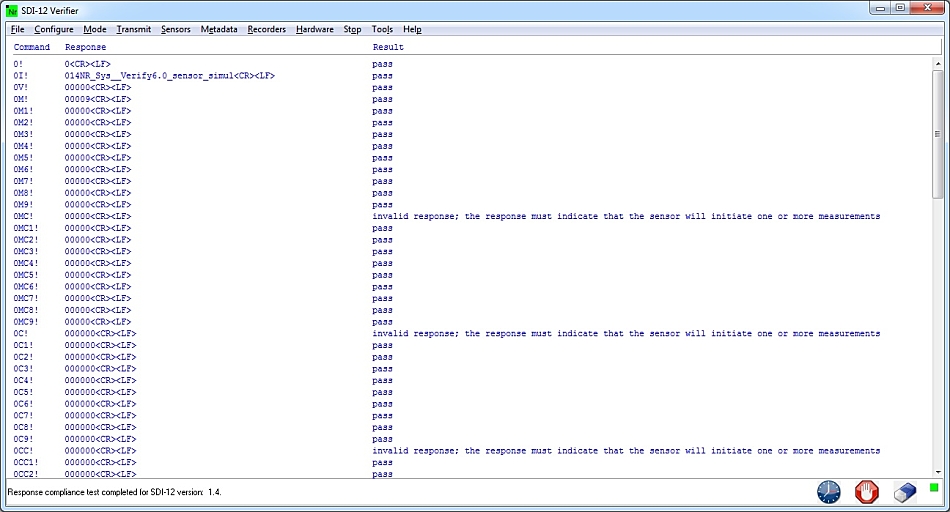950x512 pixels.
Task: Select the 0M5! command
Action: click(x=23, y=158)
